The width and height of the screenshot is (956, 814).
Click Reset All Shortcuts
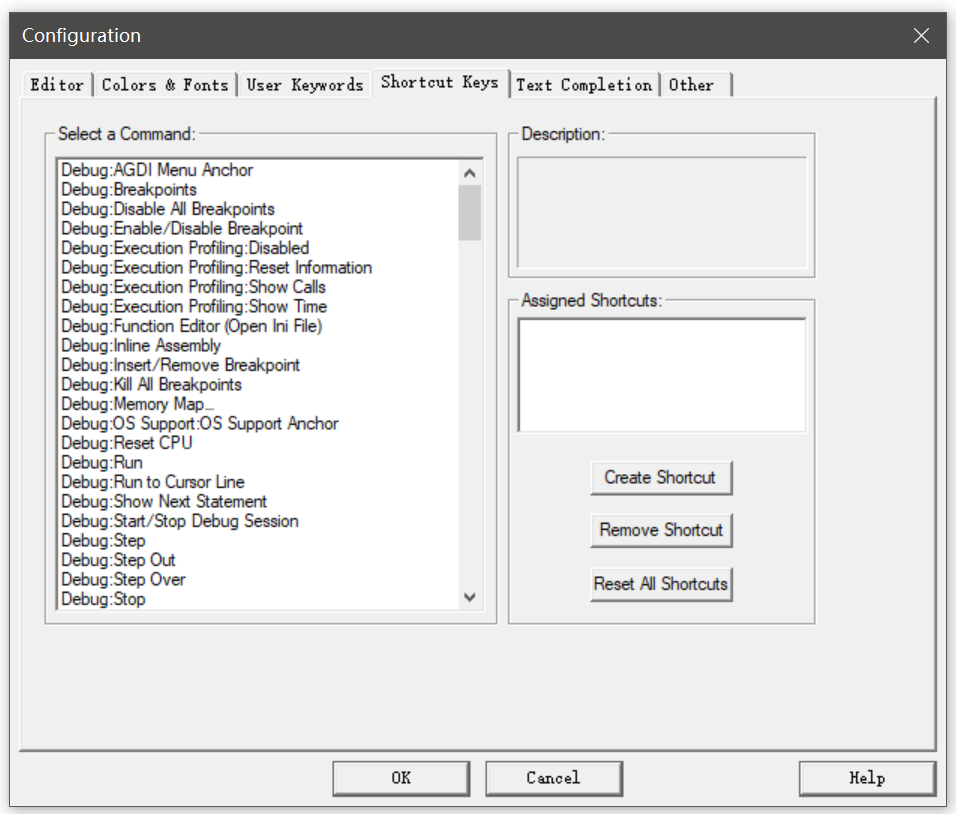pos(661,584)
